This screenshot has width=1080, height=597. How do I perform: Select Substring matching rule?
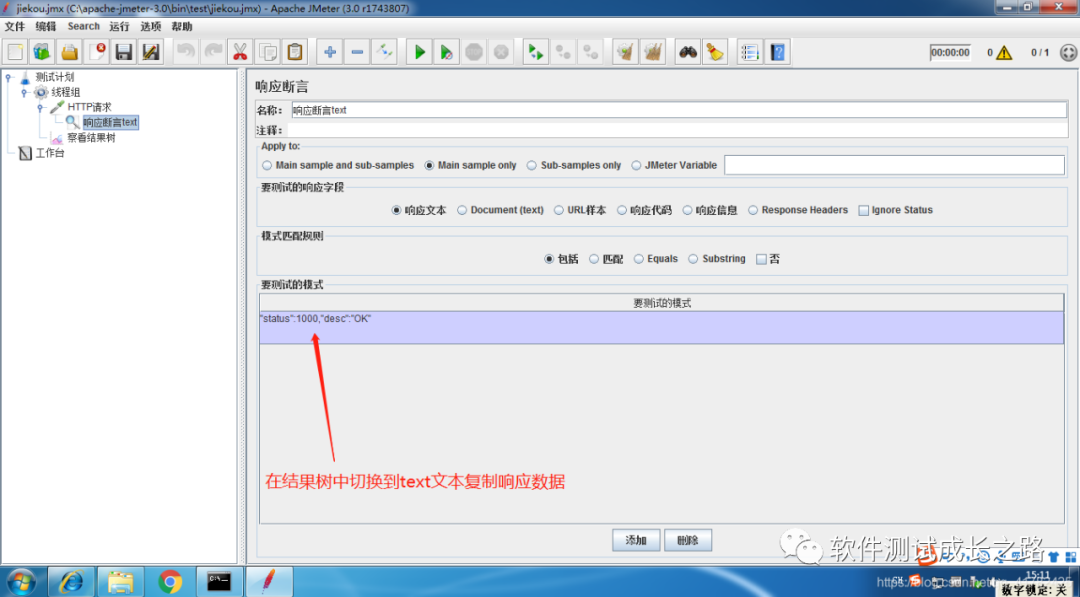pos(716,259)
